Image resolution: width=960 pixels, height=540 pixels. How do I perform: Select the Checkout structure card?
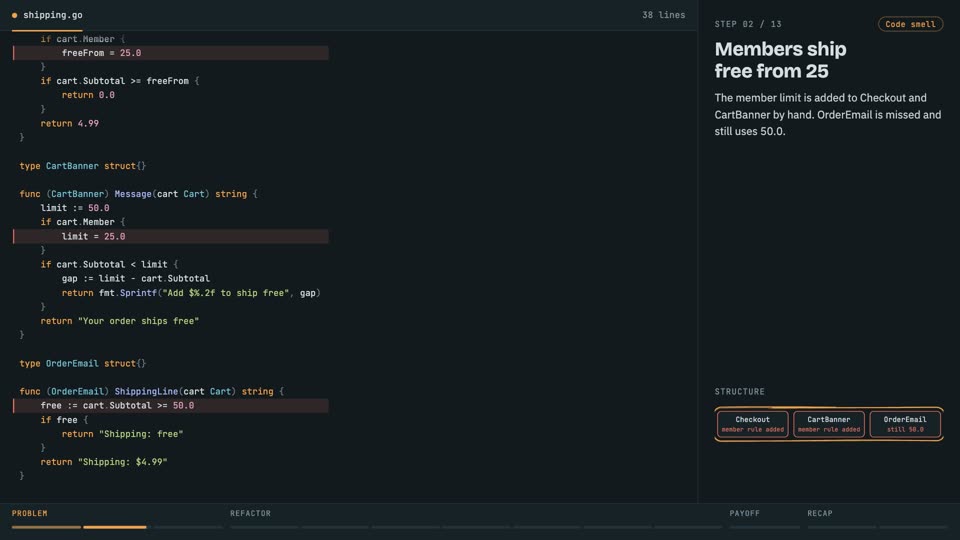[x=752, y=424]
